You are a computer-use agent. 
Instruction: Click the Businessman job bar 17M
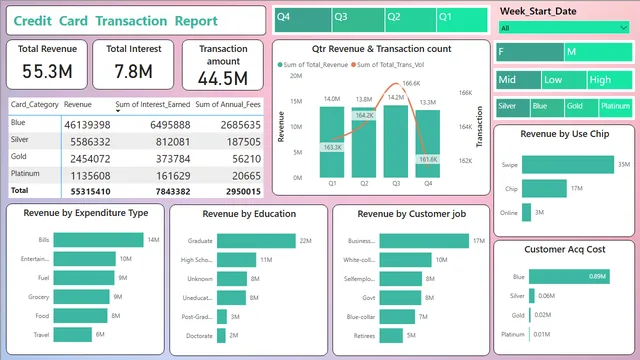424,241
